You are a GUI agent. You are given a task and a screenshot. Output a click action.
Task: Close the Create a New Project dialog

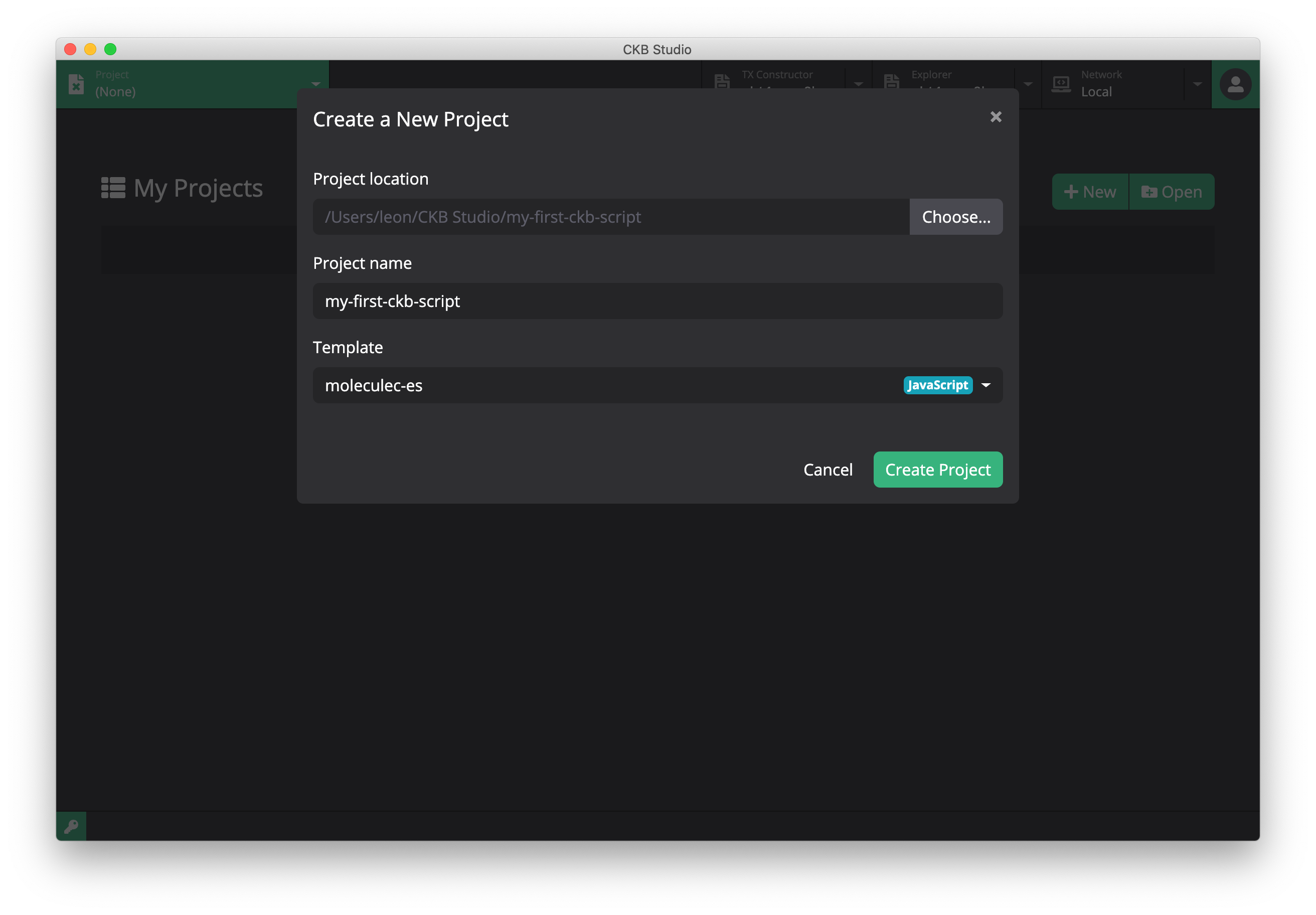(996, 117)
